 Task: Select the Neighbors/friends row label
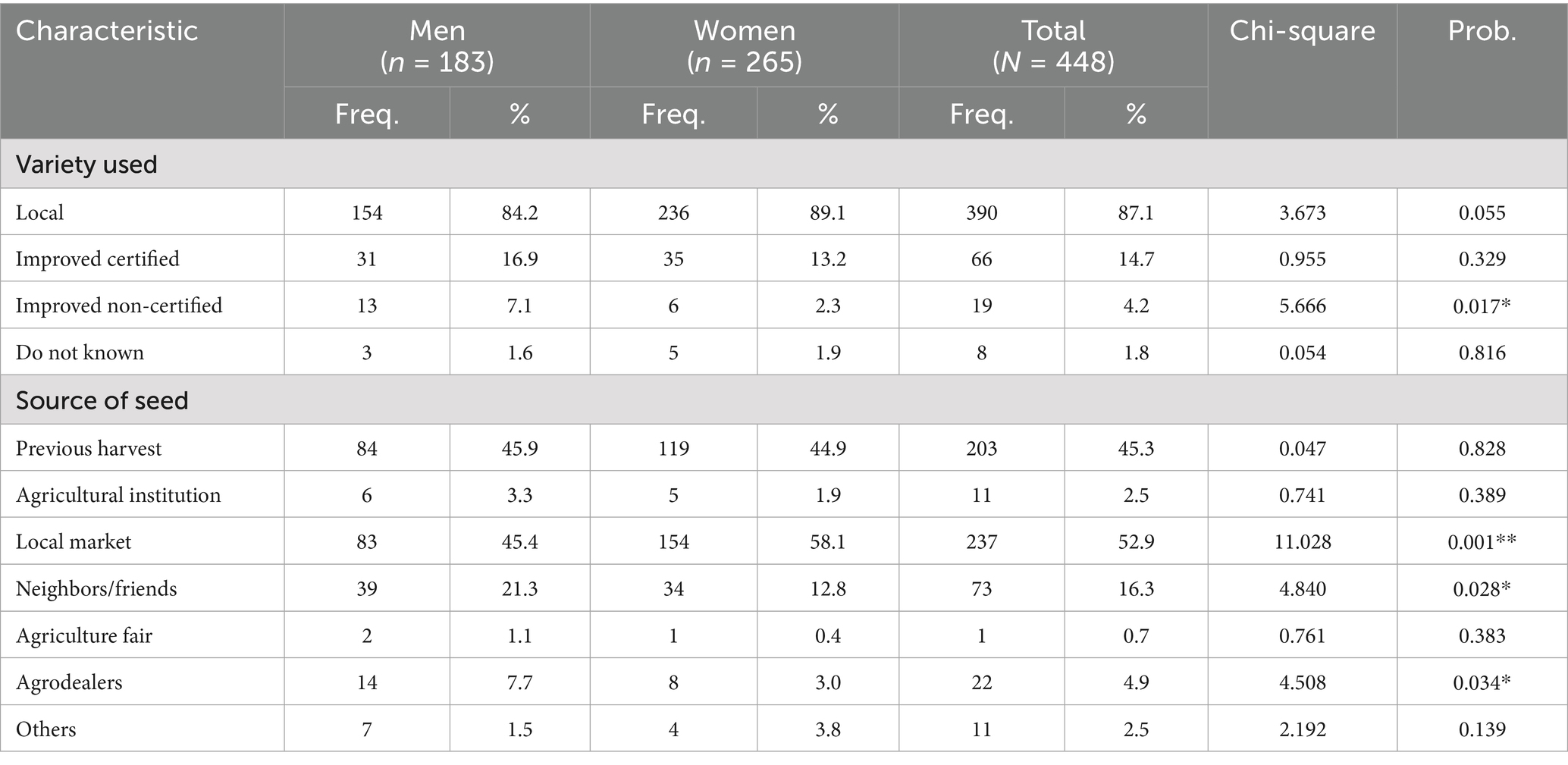point(96,589)
